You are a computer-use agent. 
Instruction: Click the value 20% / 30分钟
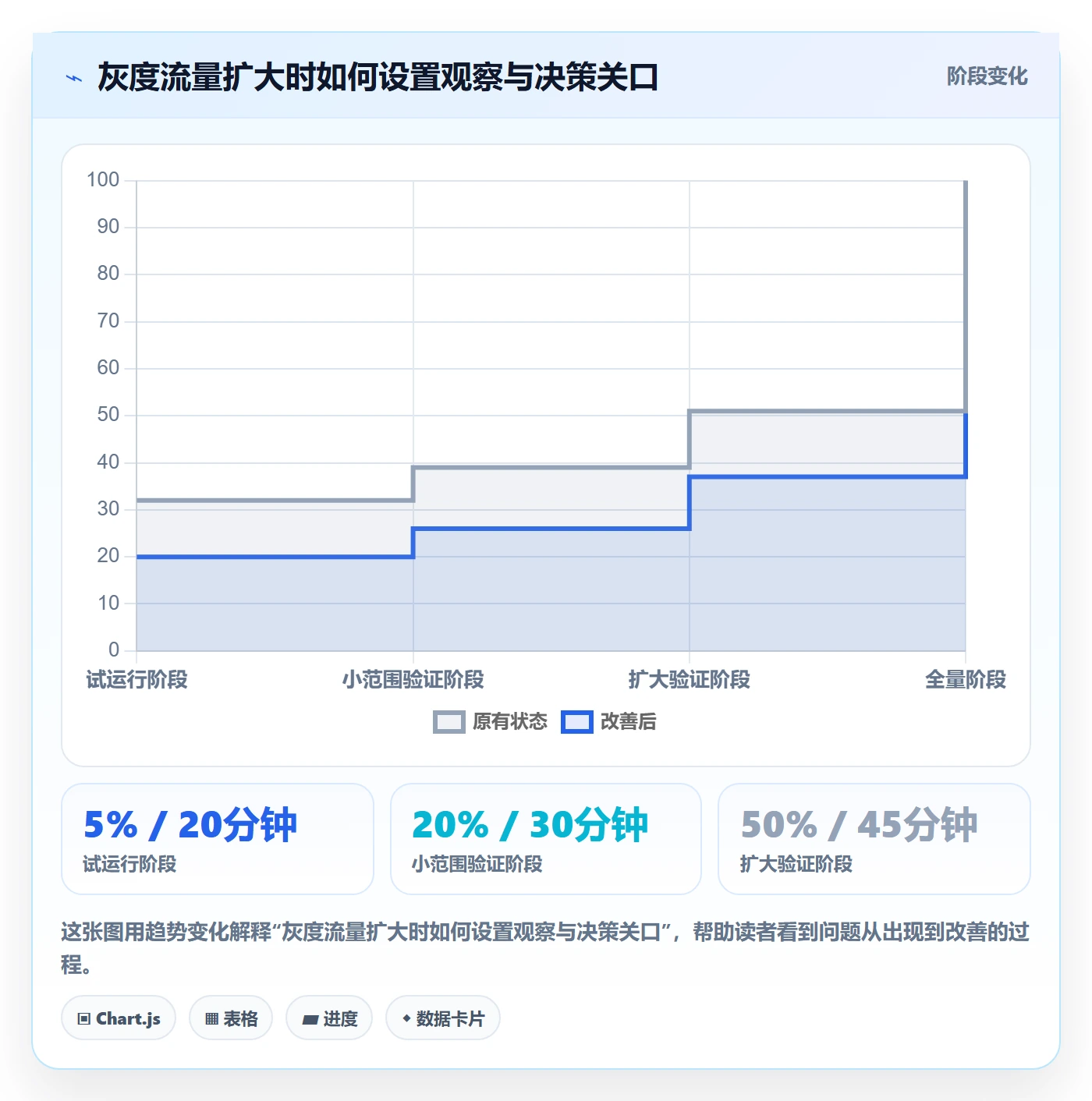point(530,825)
